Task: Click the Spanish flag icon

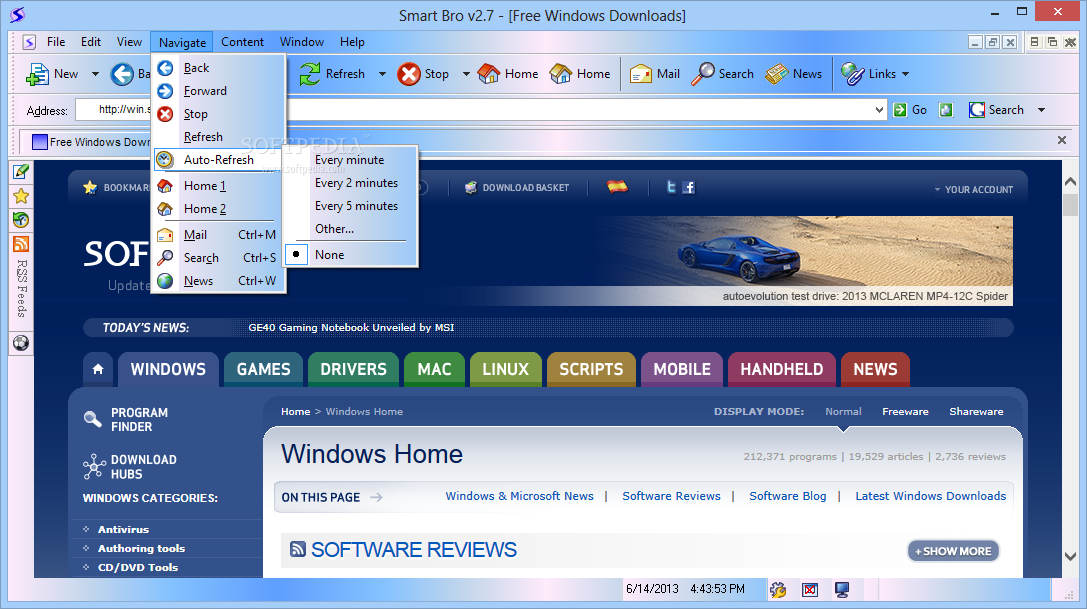Action: coord(617,186)
